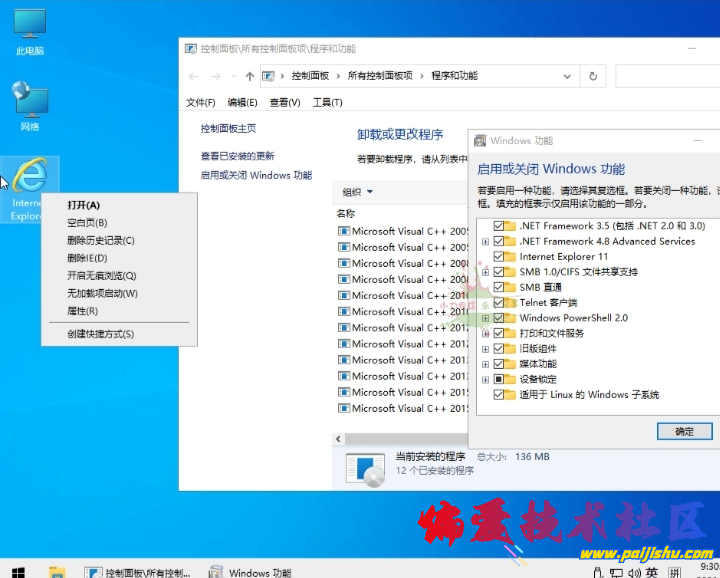Expand the .NET Framework 4.8 Advanced Services node
The width and height of the screenshot is (720, 578).
click(485, 241)
